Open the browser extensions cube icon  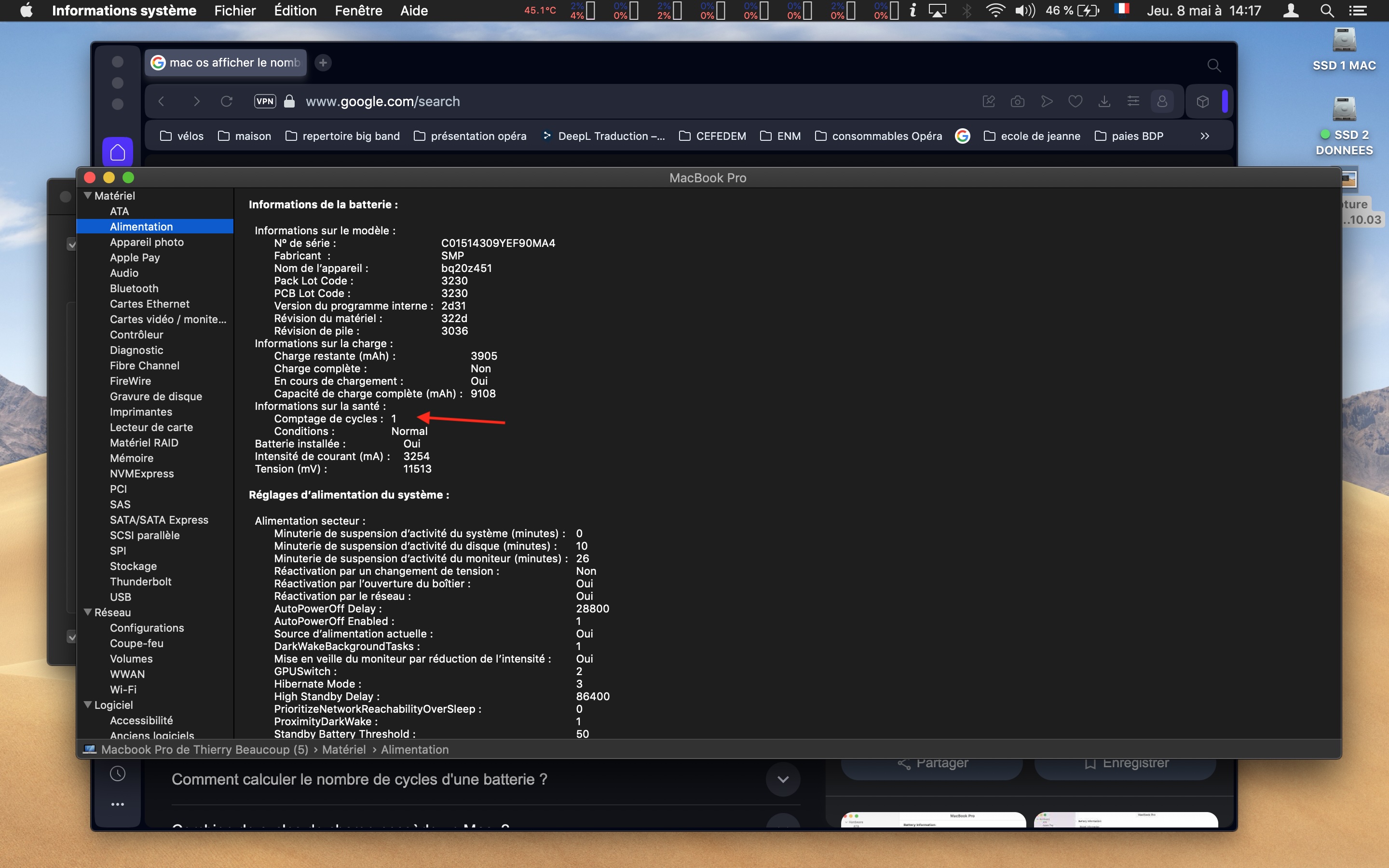(x=1202, y=102)
